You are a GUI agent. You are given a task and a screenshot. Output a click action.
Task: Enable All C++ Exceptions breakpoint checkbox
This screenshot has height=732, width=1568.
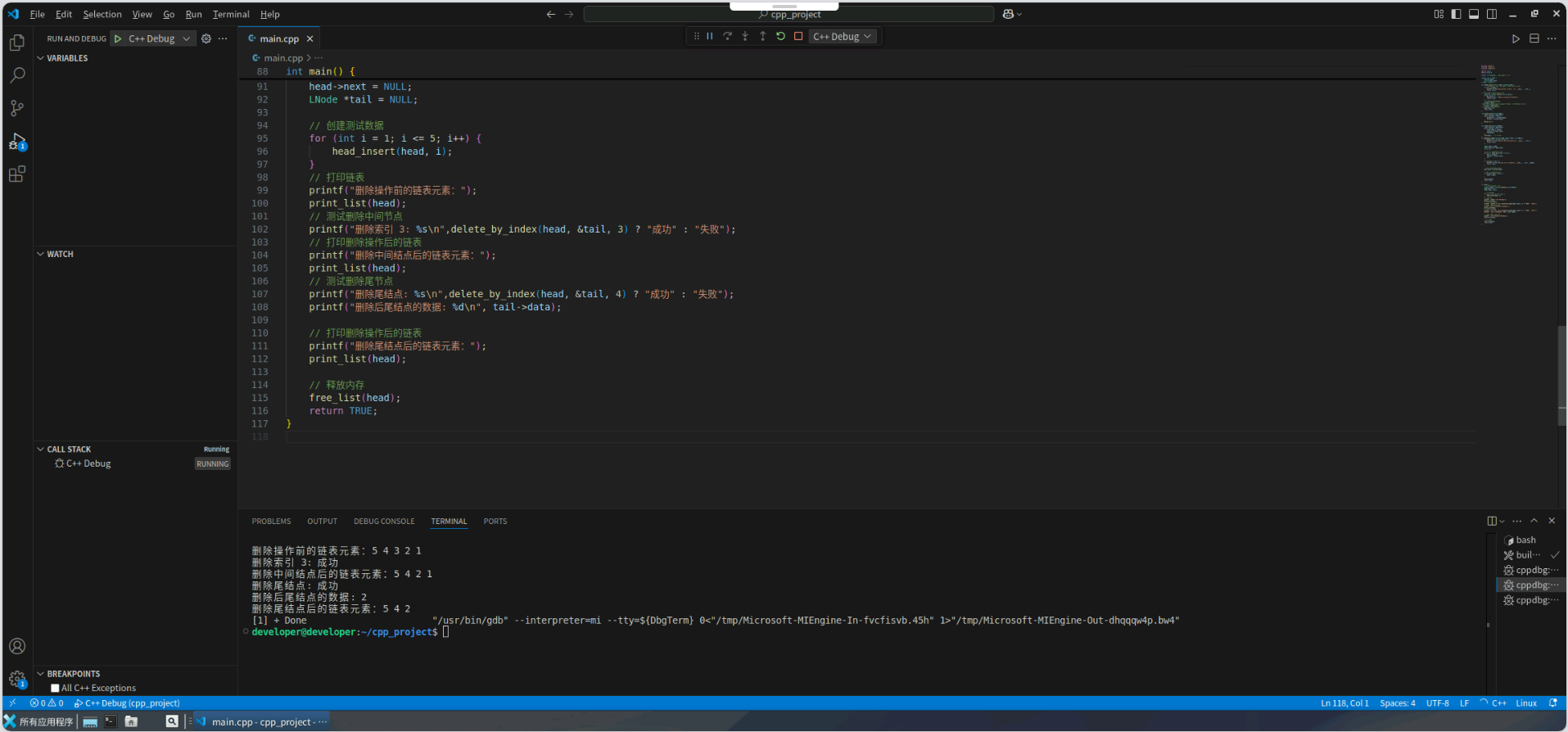(x=55, y=689)
